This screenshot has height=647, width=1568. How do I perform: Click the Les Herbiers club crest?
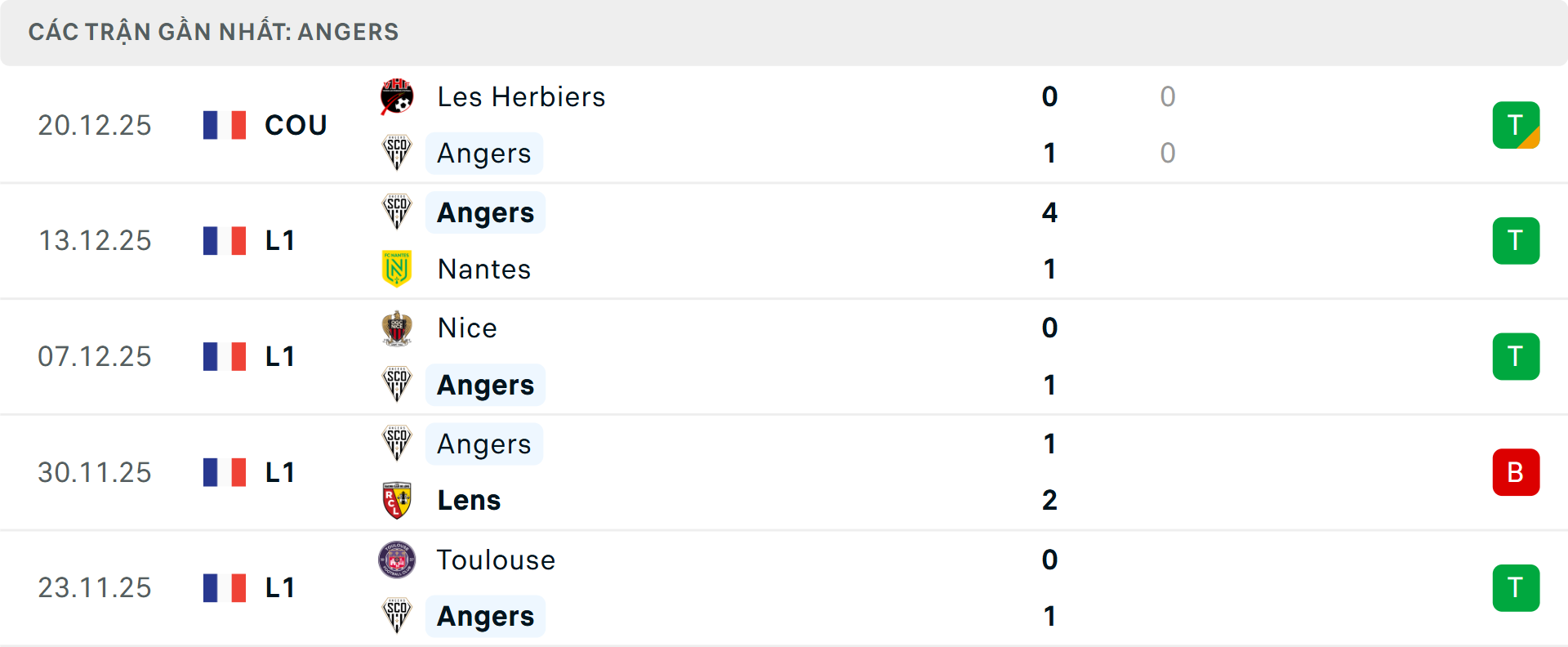[397, 97]
